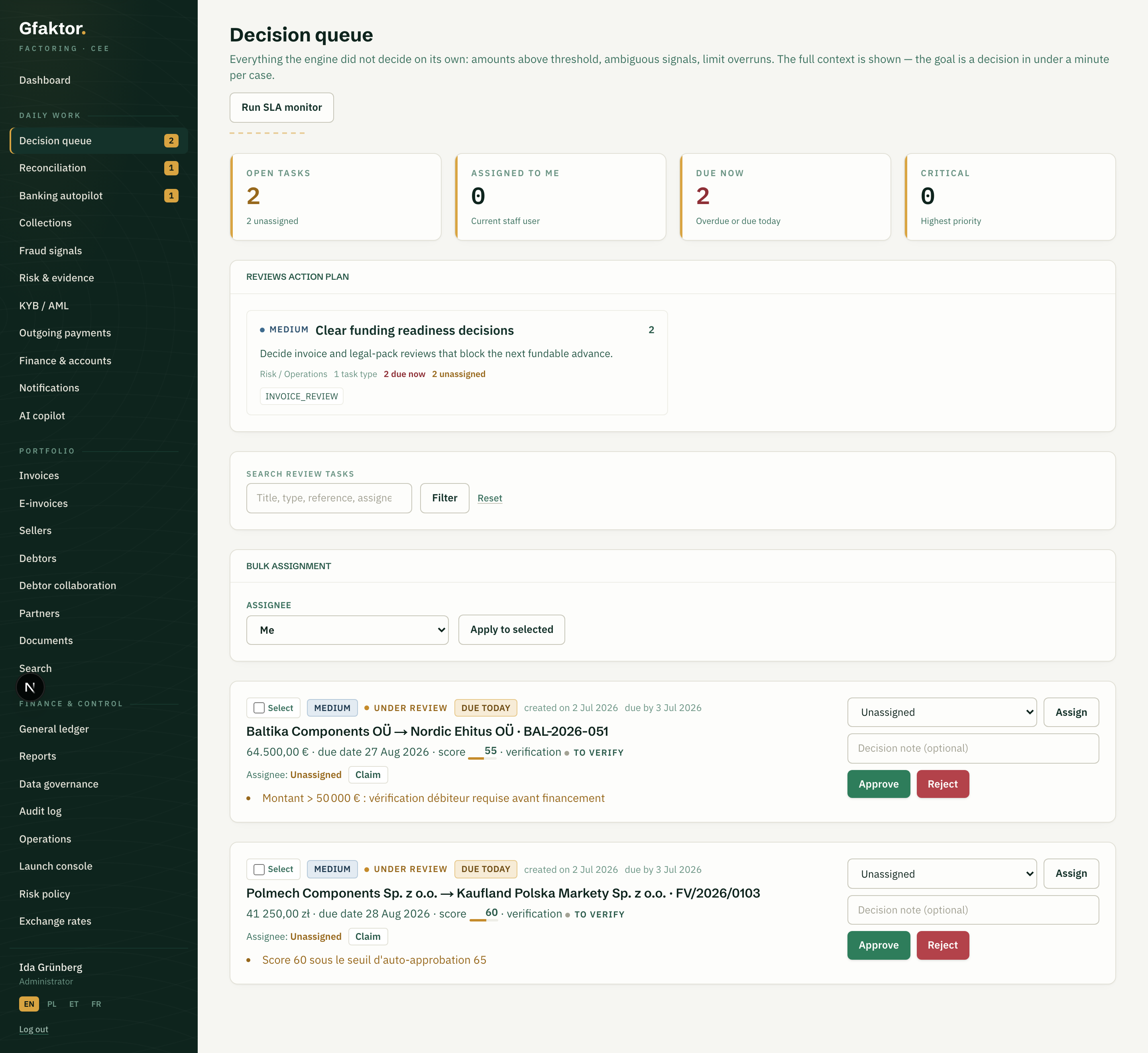Click the Due Now stat card
Viewport: 1148px width, 1053px height.
click(x=785, y=196)
